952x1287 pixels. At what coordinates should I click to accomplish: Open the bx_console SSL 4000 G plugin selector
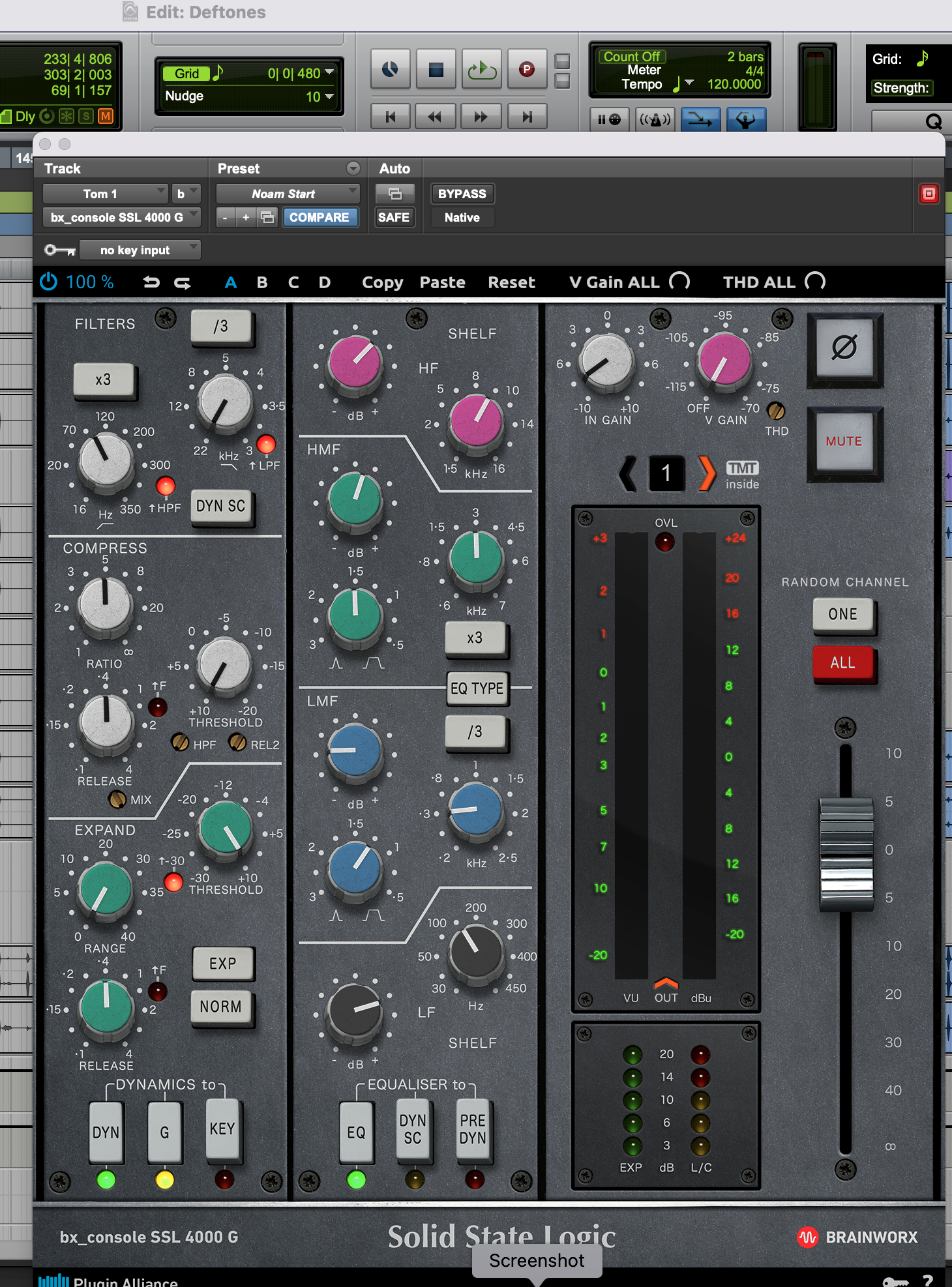122,217
